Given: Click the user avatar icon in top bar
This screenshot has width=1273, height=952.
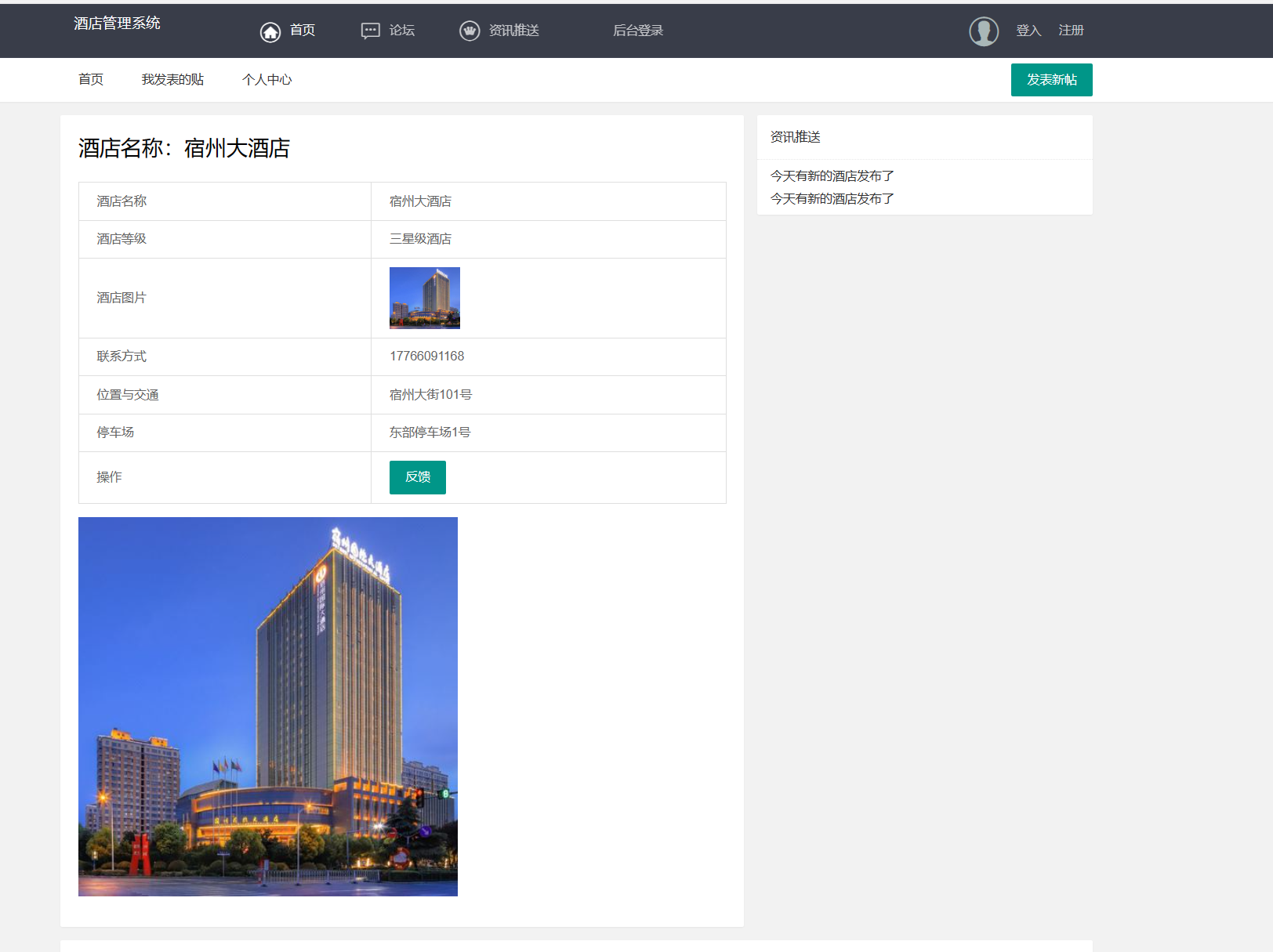Looking at the screenshot, I should [984, 31].
